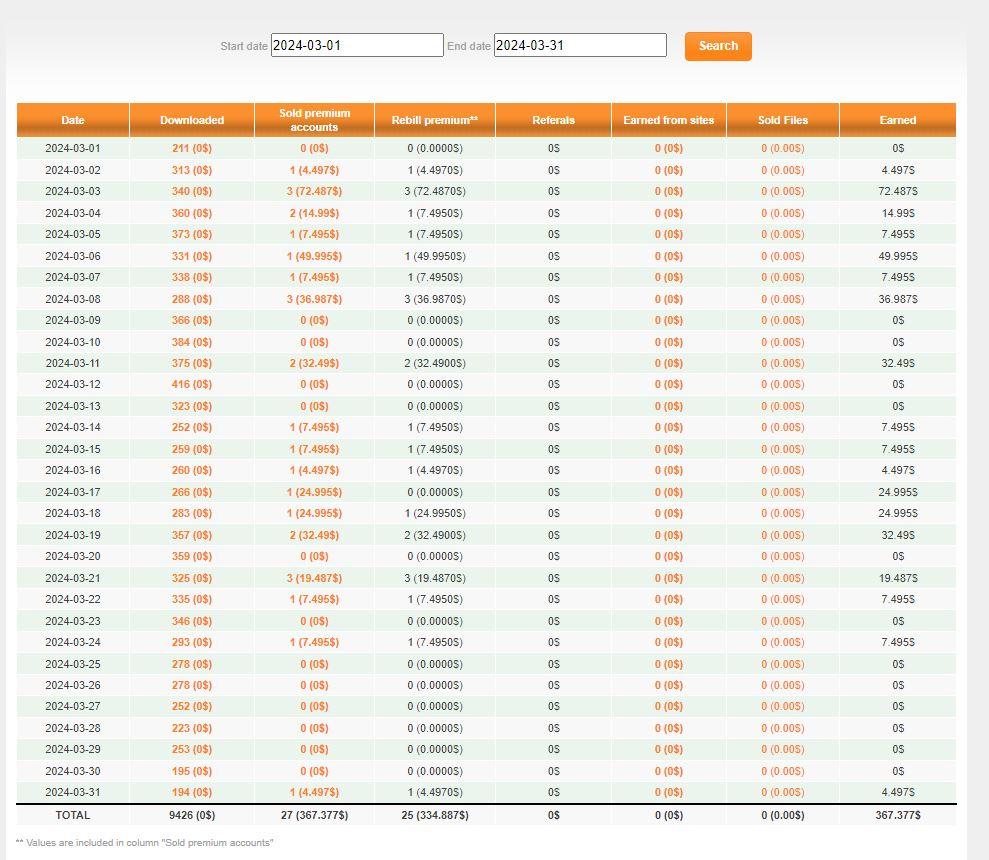The image size is (989, 860).
Task: Click the Sold premium accounts header
Action: click(x=314, y=120)
